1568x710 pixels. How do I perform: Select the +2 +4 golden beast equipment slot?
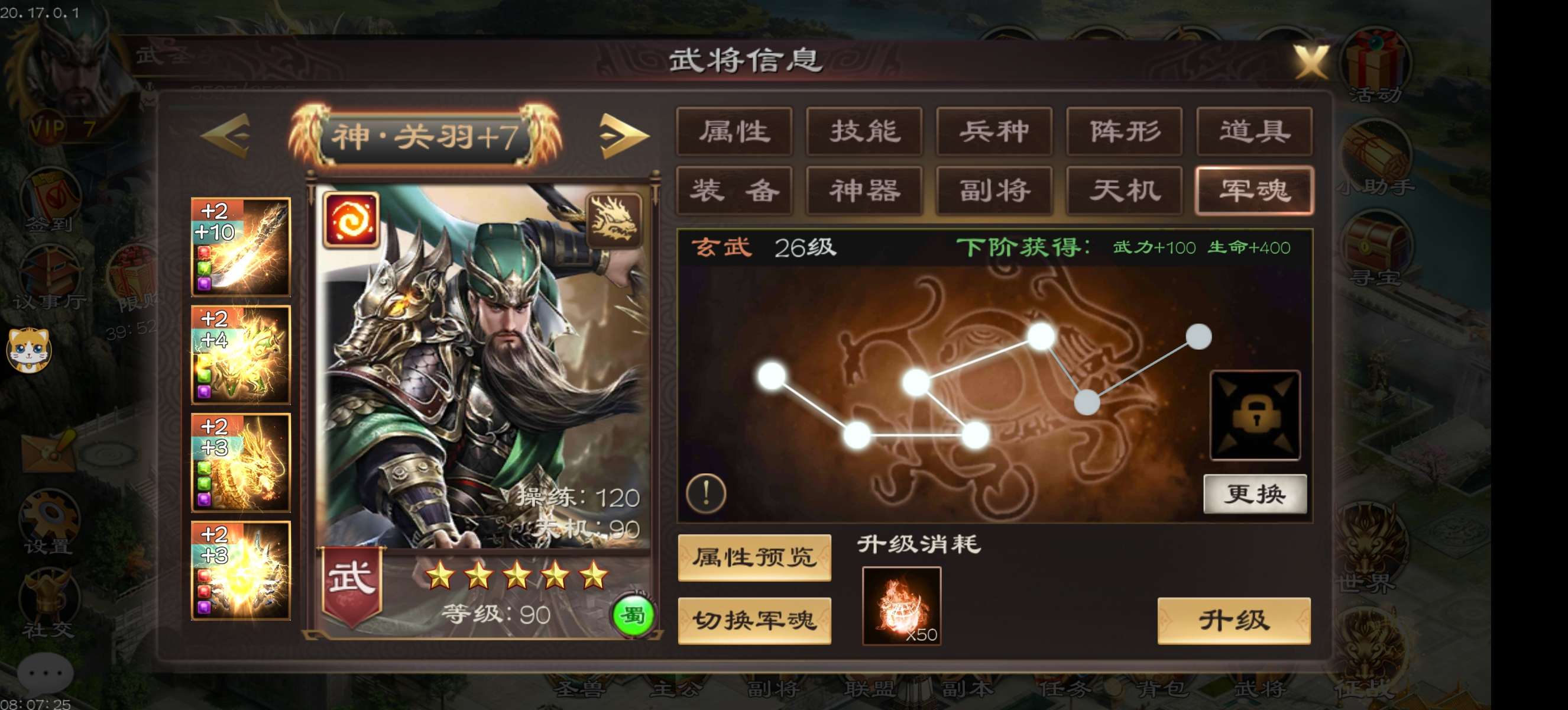241,354
